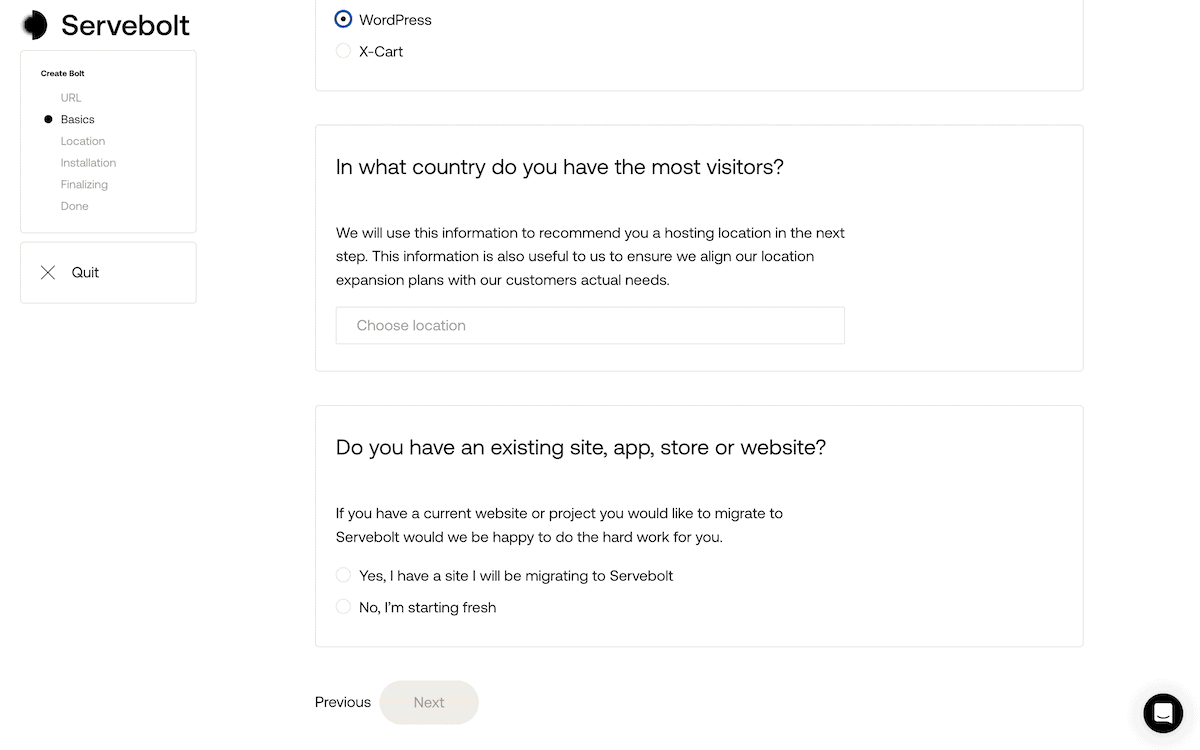This screenshot has width=1200, height=750.
Task: Go back with Previous link
Action: (x=343, y=702)
